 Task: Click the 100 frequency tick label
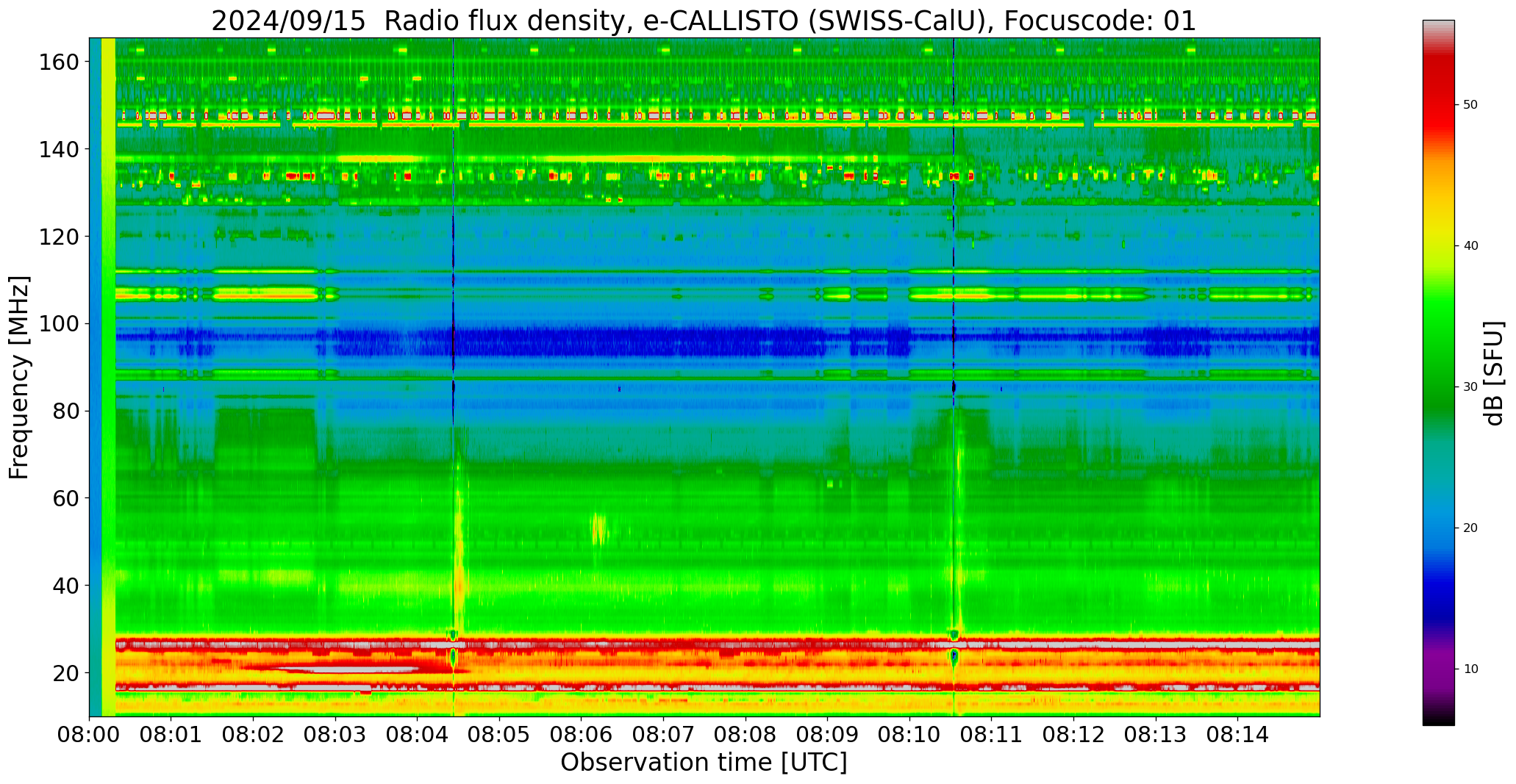60,323
